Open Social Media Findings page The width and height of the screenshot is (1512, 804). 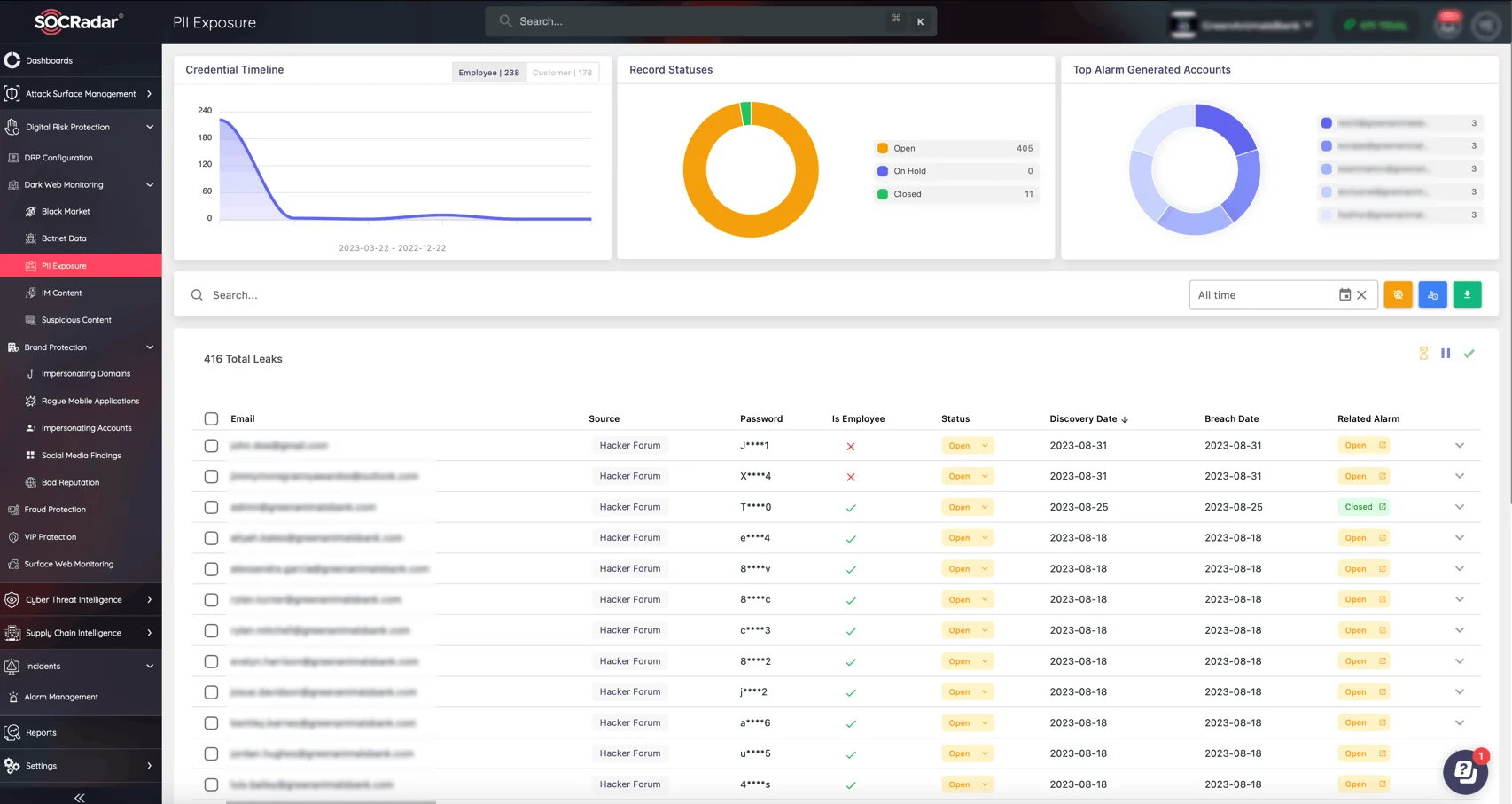pyautogui.click(x=81, y=456)
